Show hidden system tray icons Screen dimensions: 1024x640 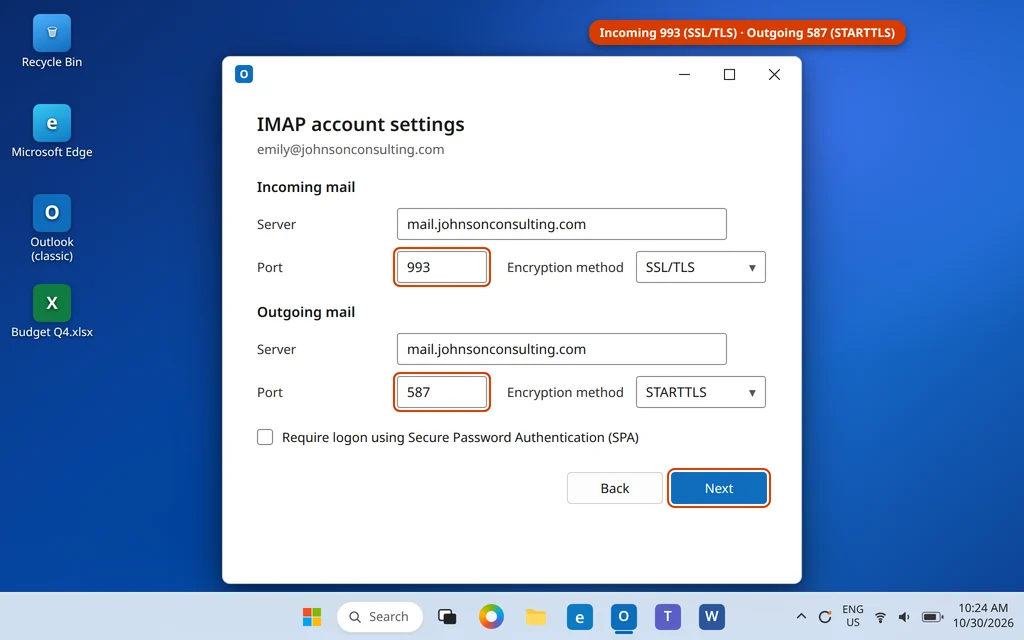(x=801, y=616)
